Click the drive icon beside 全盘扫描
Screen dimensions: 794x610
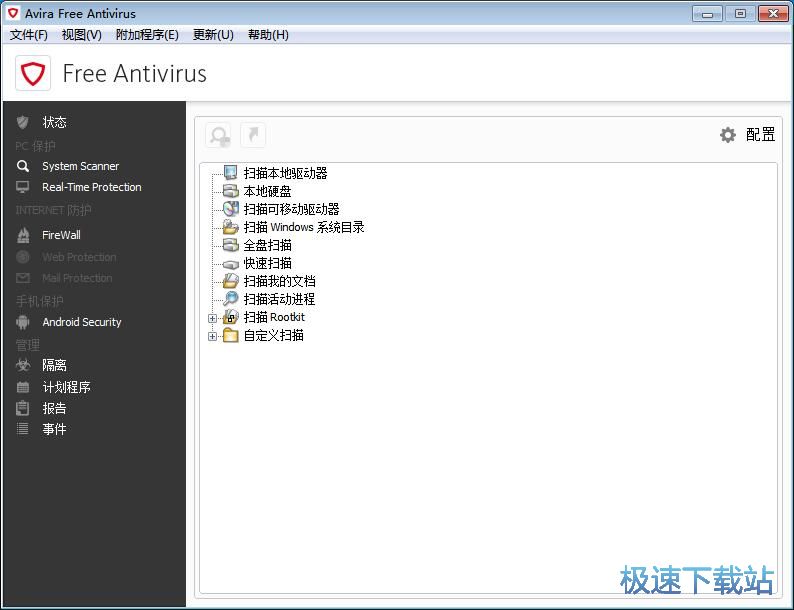pos(230,245)
